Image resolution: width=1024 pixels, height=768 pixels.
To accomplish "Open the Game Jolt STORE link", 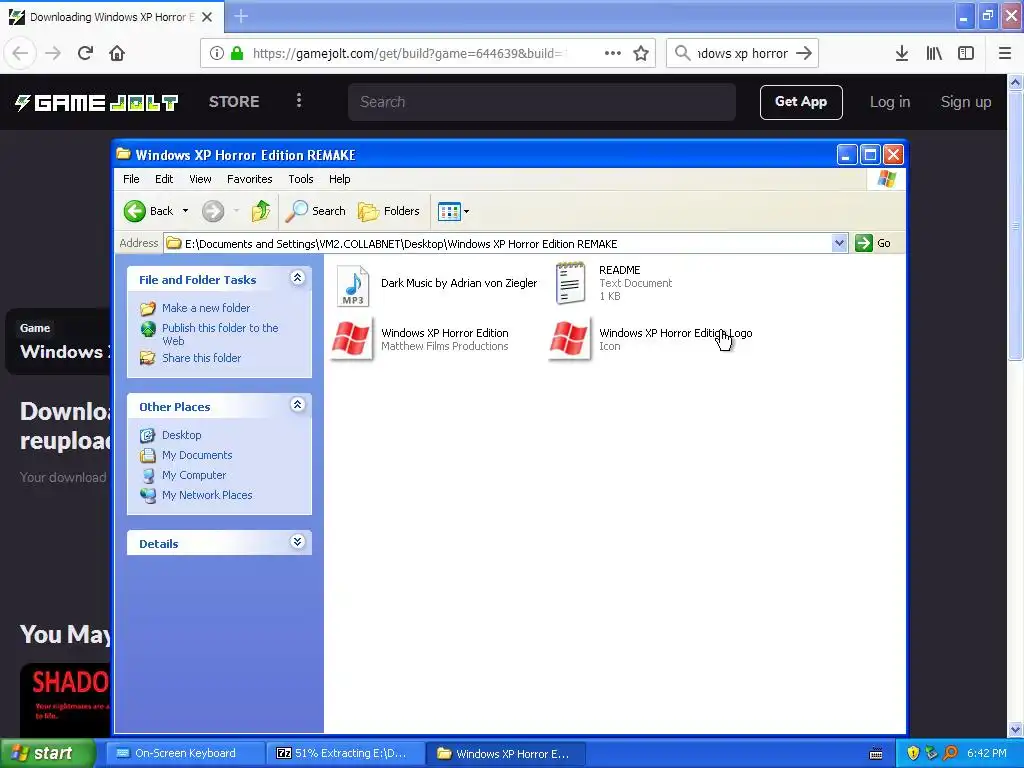I will (234, 102).
